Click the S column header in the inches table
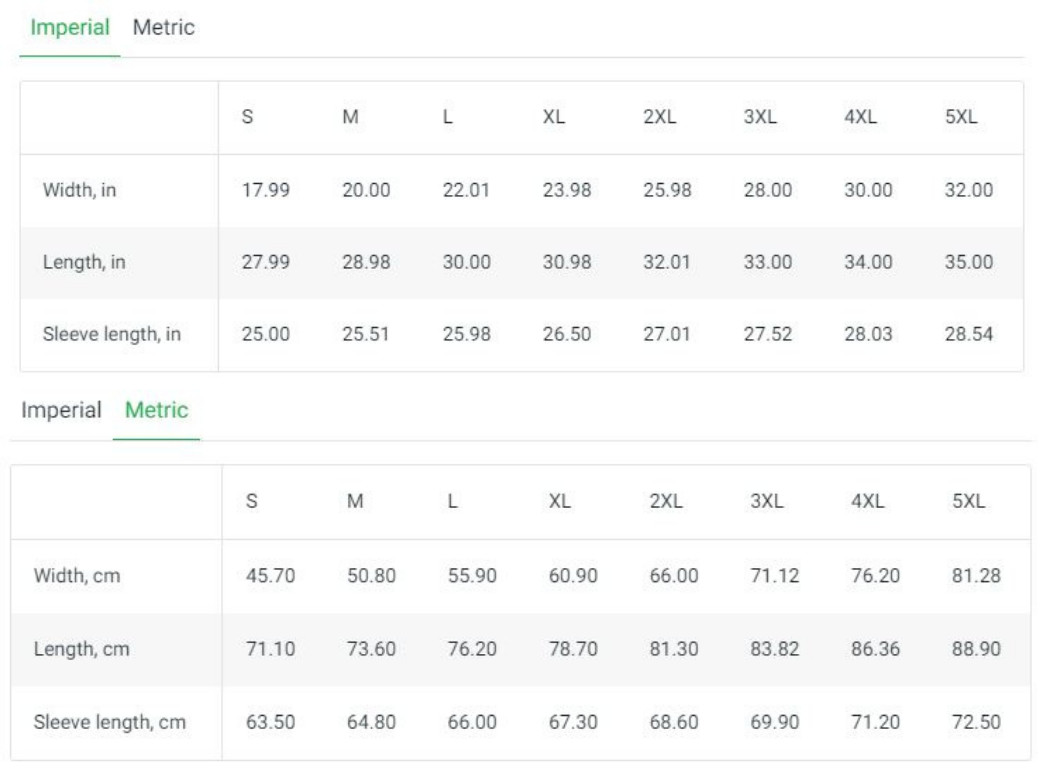 [x=247, y=117]
